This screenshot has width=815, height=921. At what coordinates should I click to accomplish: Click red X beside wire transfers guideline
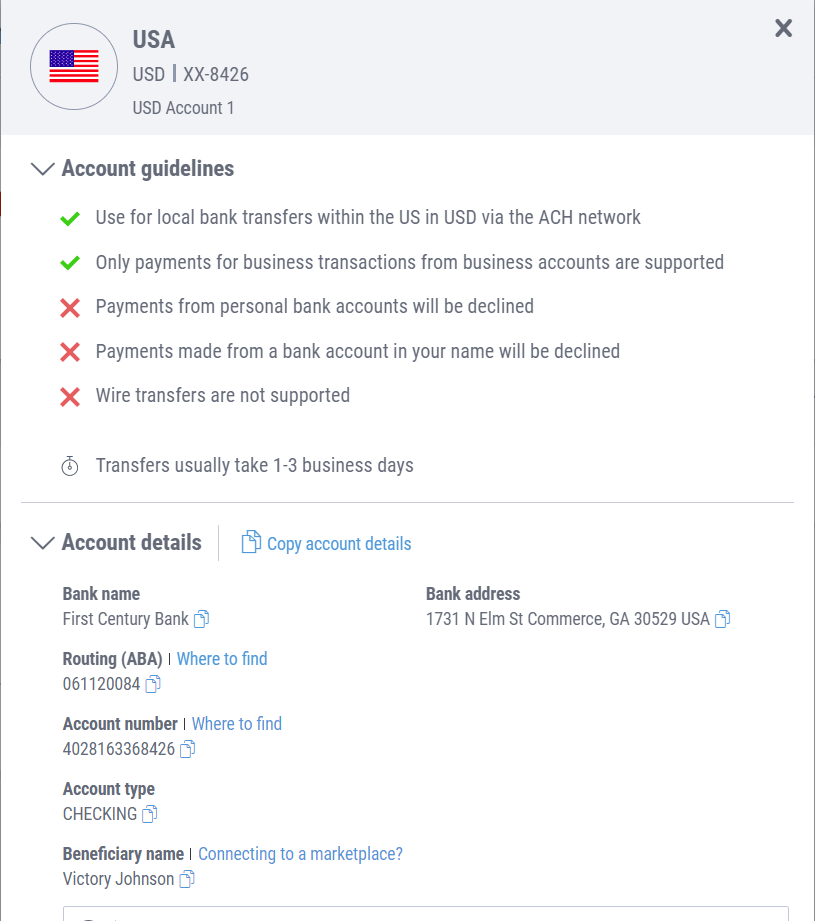pos(70,397)
